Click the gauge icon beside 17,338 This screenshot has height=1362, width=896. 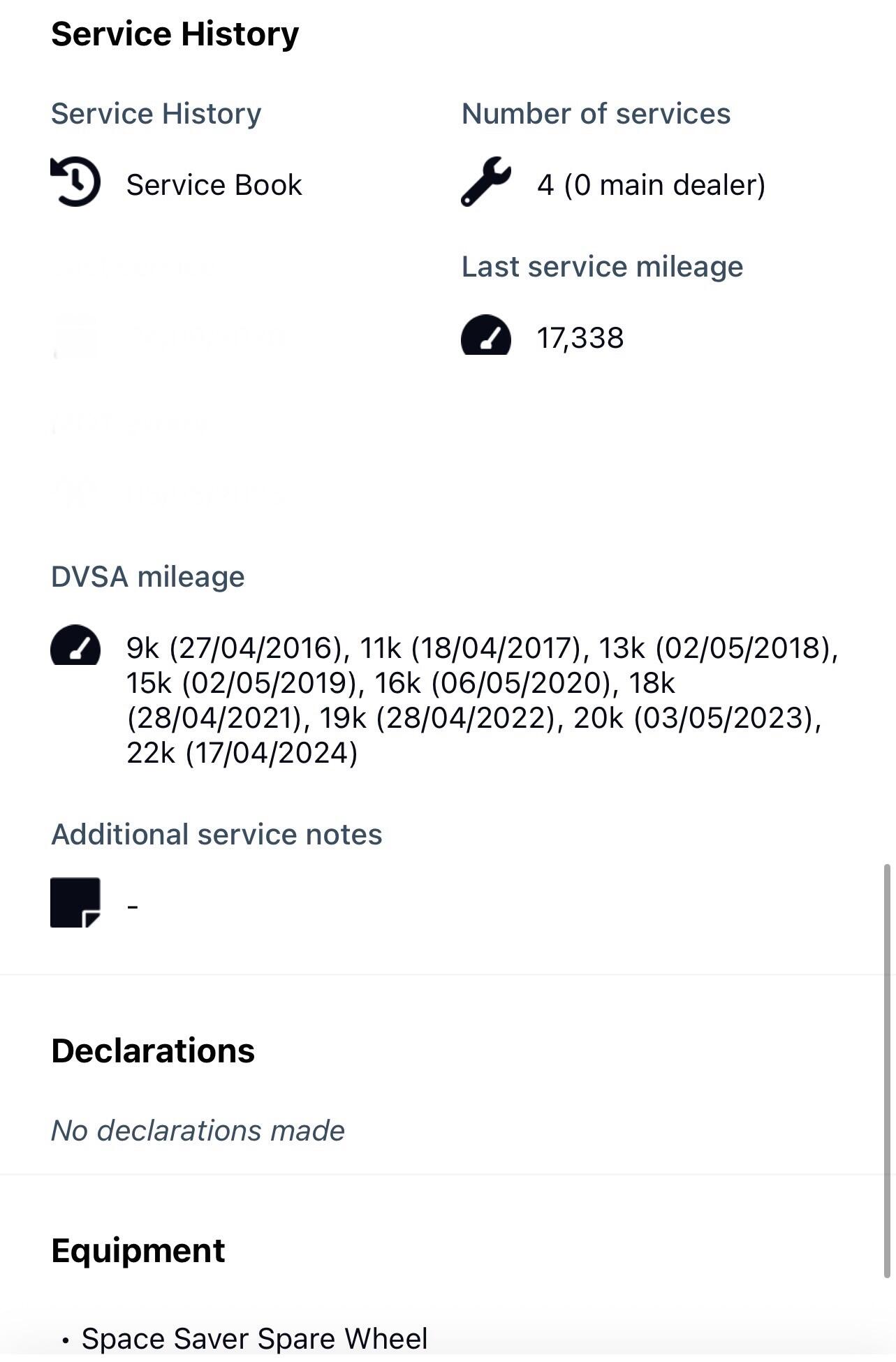(486, 336)
